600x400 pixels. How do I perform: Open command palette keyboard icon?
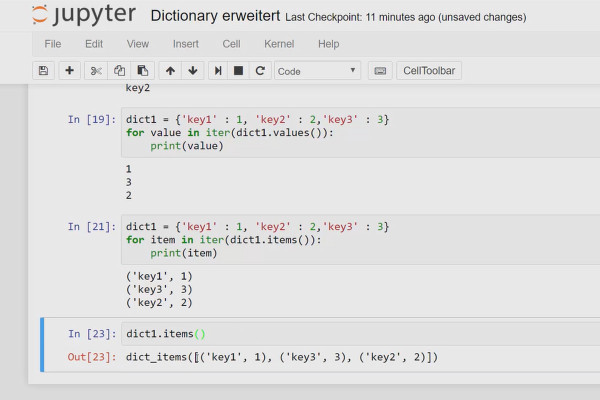tap(380, 71)
